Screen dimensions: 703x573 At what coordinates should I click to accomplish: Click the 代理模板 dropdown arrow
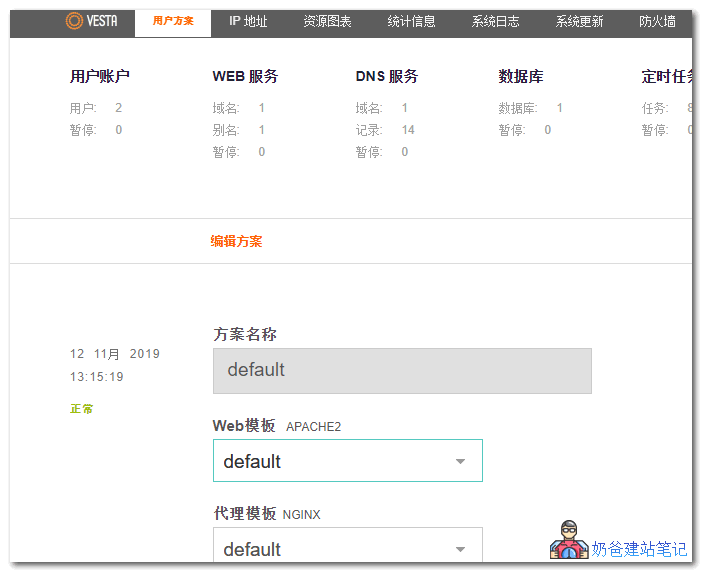(460, 549)
